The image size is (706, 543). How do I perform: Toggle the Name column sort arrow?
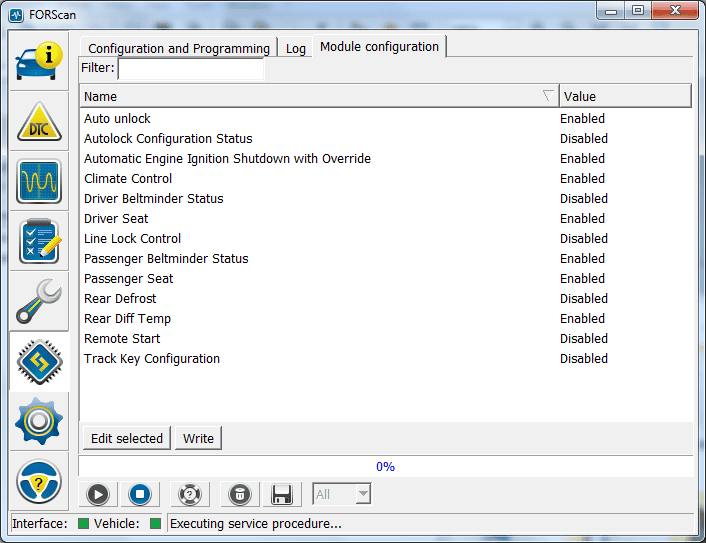[548, 95]
